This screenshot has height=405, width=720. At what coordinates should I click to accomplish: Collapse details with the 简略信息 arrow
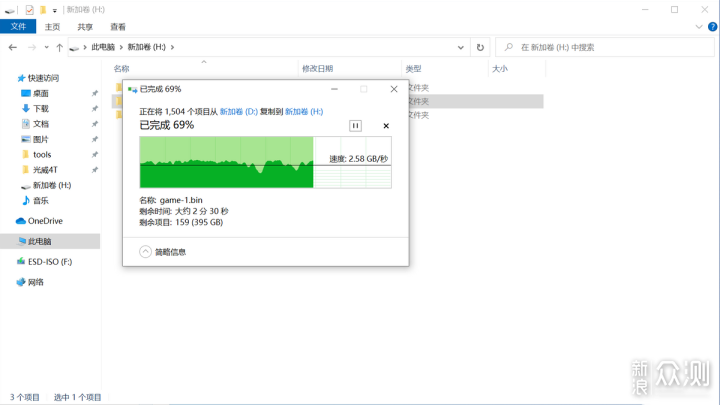(145, 252)
